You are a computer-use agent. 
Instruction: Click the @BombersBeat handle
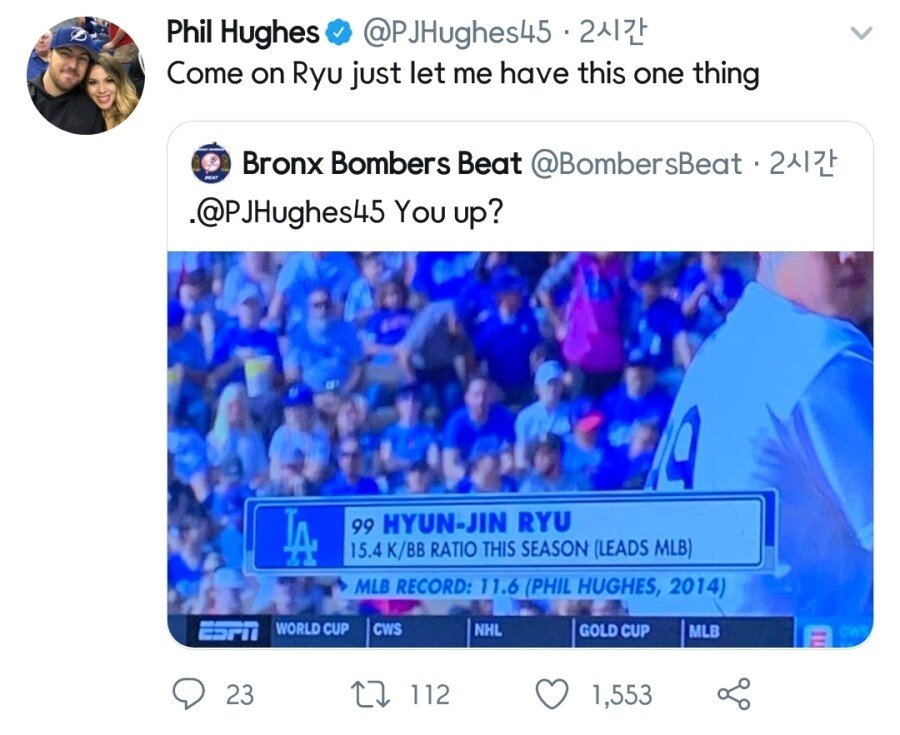pos(636,163)
